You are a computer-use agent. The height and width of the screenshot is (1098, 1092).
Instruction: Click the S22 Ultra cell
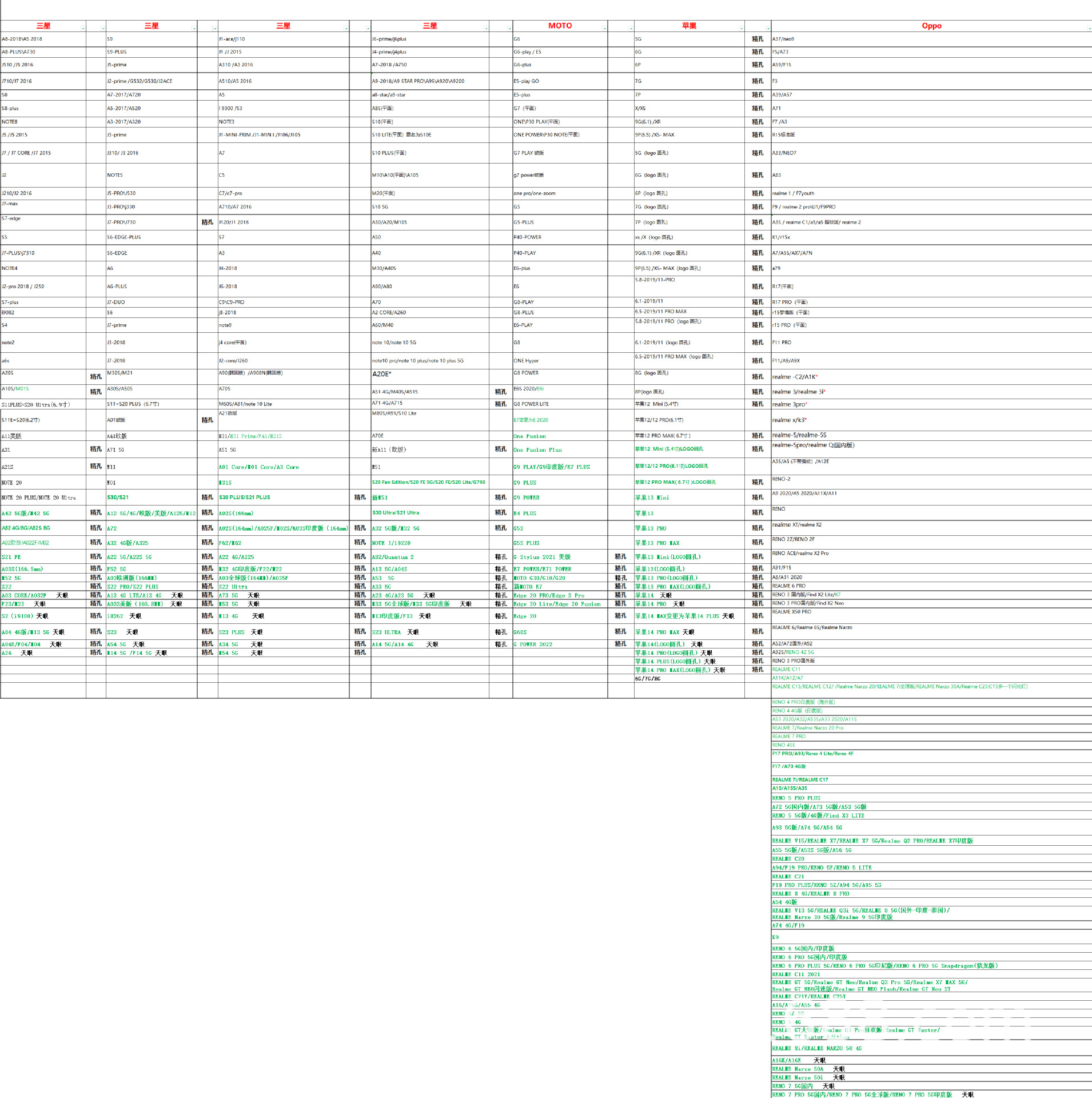(x=284, y=587)
